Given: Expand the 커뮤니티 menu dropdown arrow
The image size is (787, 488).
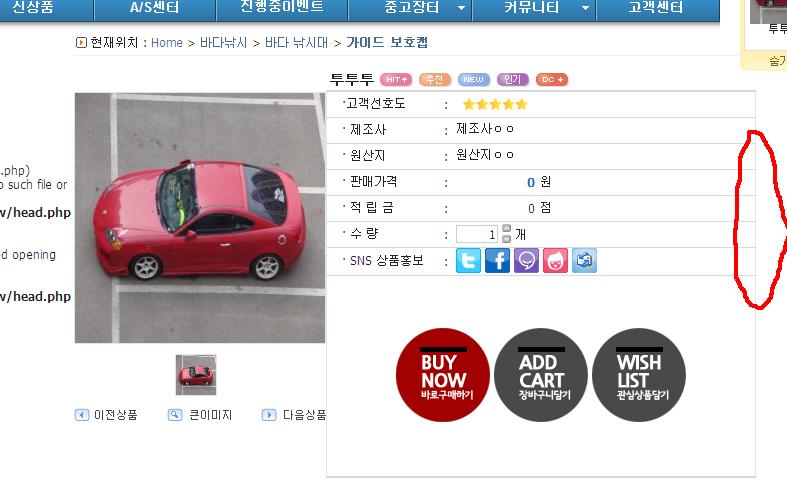Looking at the screenshot, I should (x=585, y=8).
